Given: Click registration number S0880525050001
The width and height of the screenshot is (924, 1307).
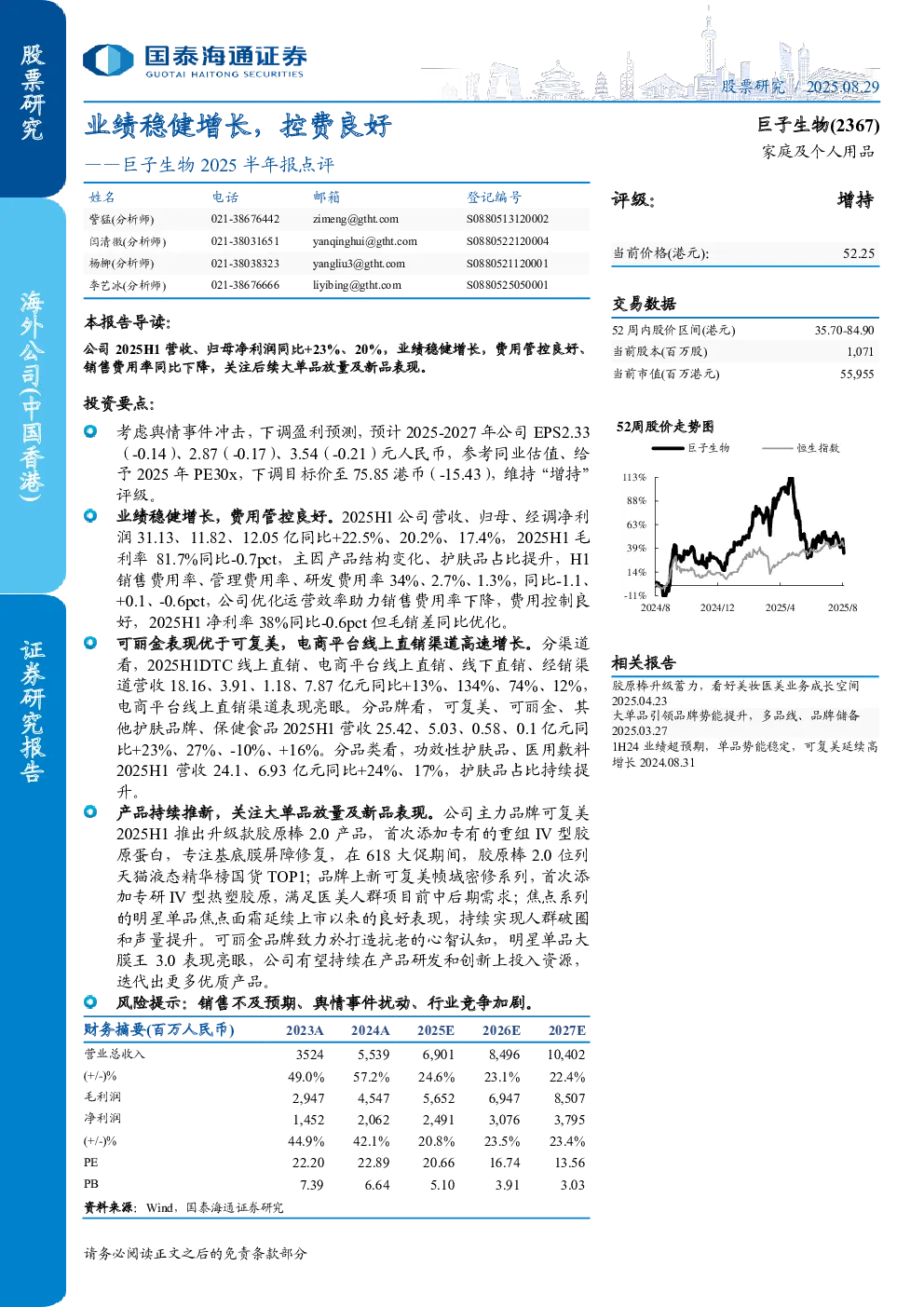Looking at the screenshot, I should coord(508,285).
